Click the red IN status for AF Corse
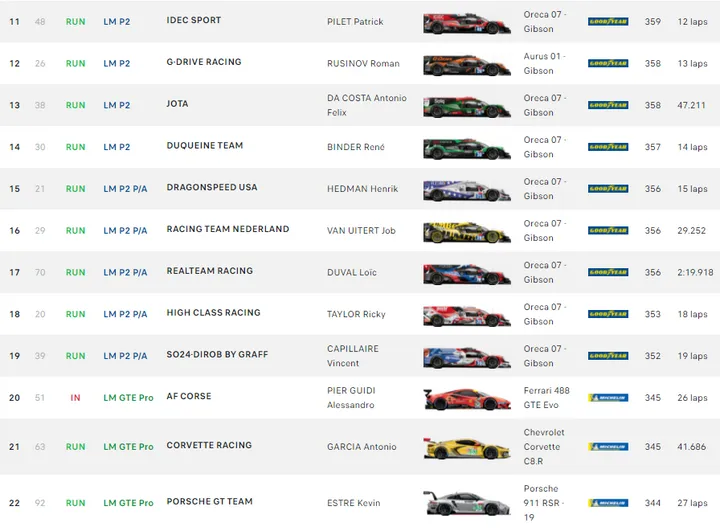The width and height of the screenshot is (720, 530). tap(75, 398)
